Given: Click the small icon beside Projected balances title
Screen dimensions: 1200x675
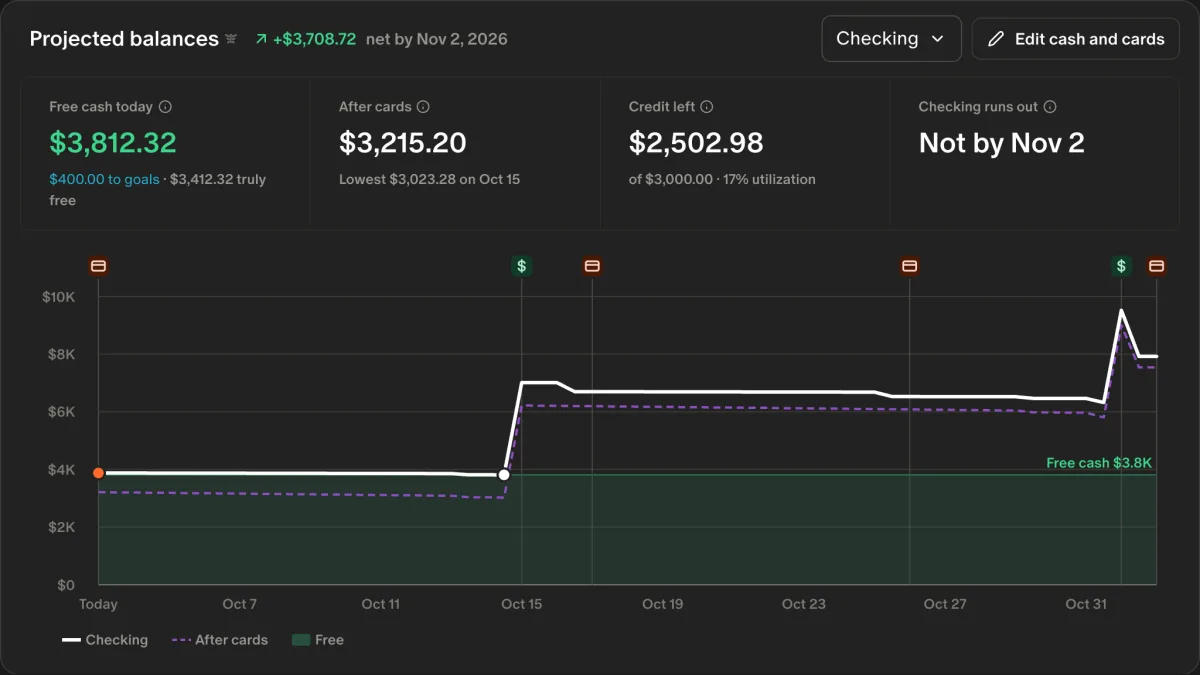Looking at the screenshot, I should [x=231, y=39].
